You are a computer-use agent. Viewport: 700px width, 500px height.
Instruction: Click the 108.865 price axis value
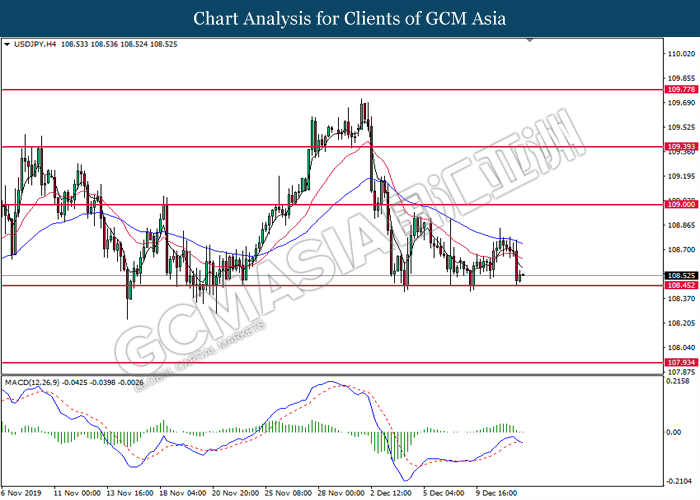(x=682, y=225)
